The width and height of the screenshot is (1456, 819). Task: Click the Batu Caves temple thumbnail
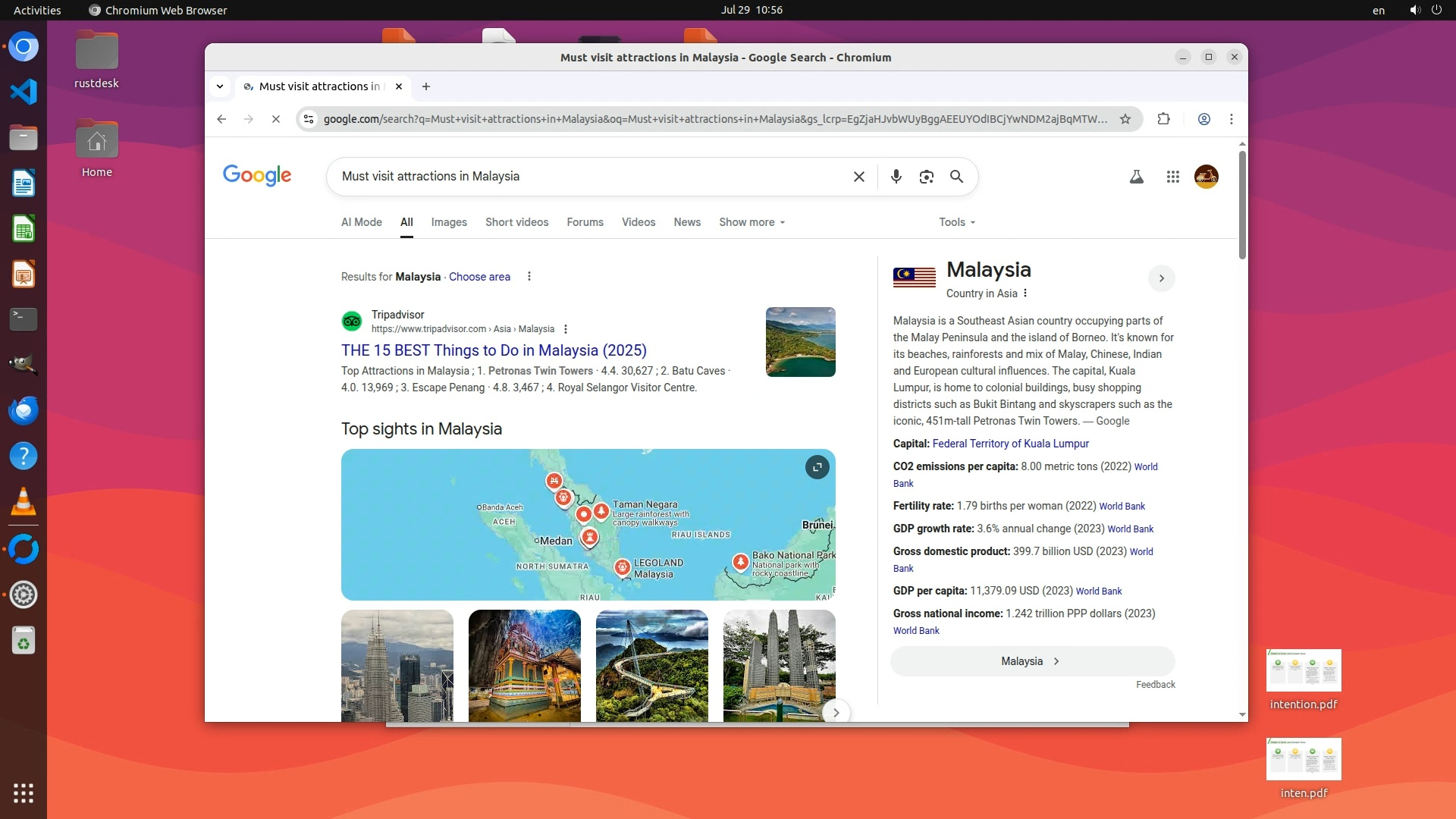pos(525,665)
